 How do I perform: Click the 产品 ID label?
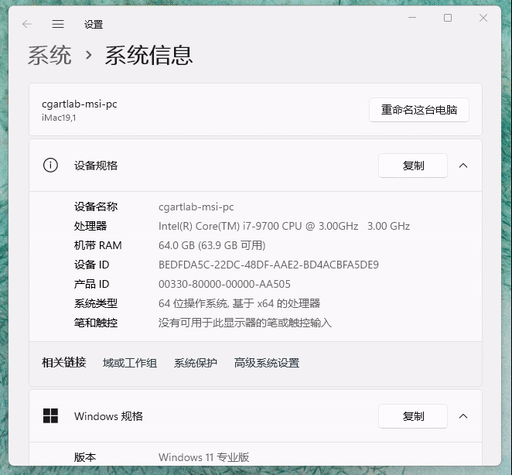92,284
